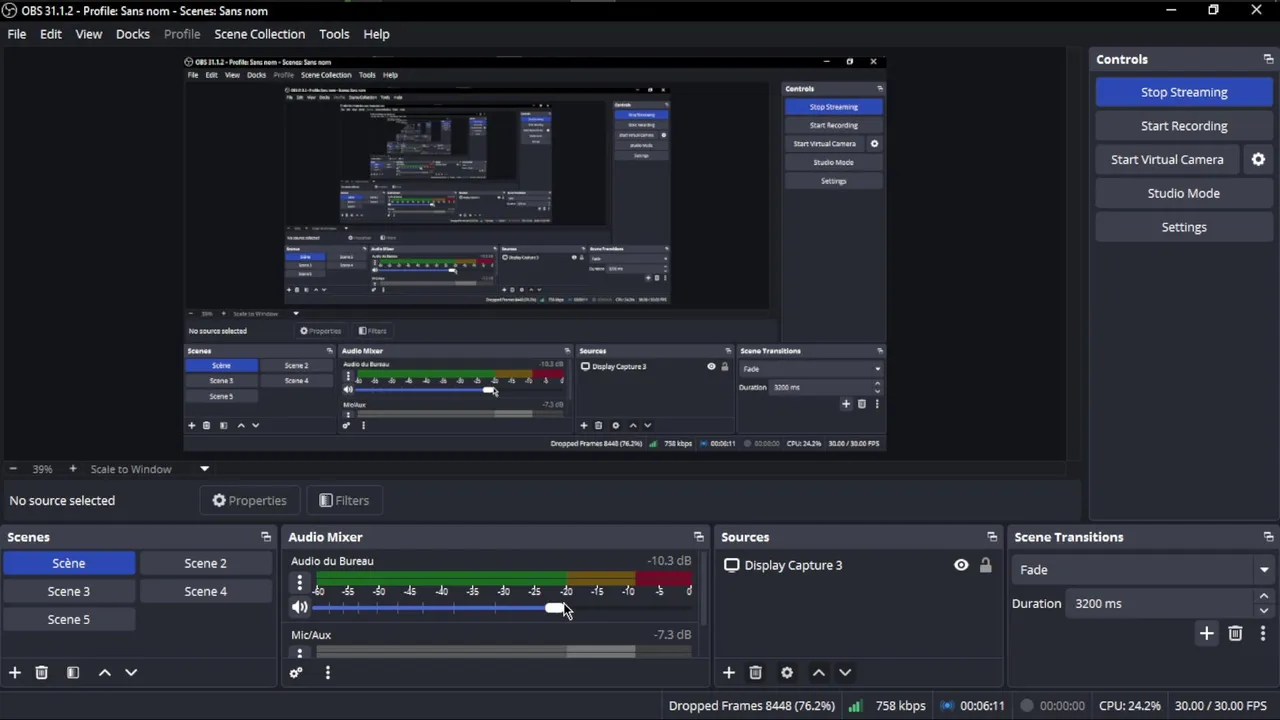1280x720 pixels.
Task: Toggle Studio Mode
Action: click(1184, 194)
